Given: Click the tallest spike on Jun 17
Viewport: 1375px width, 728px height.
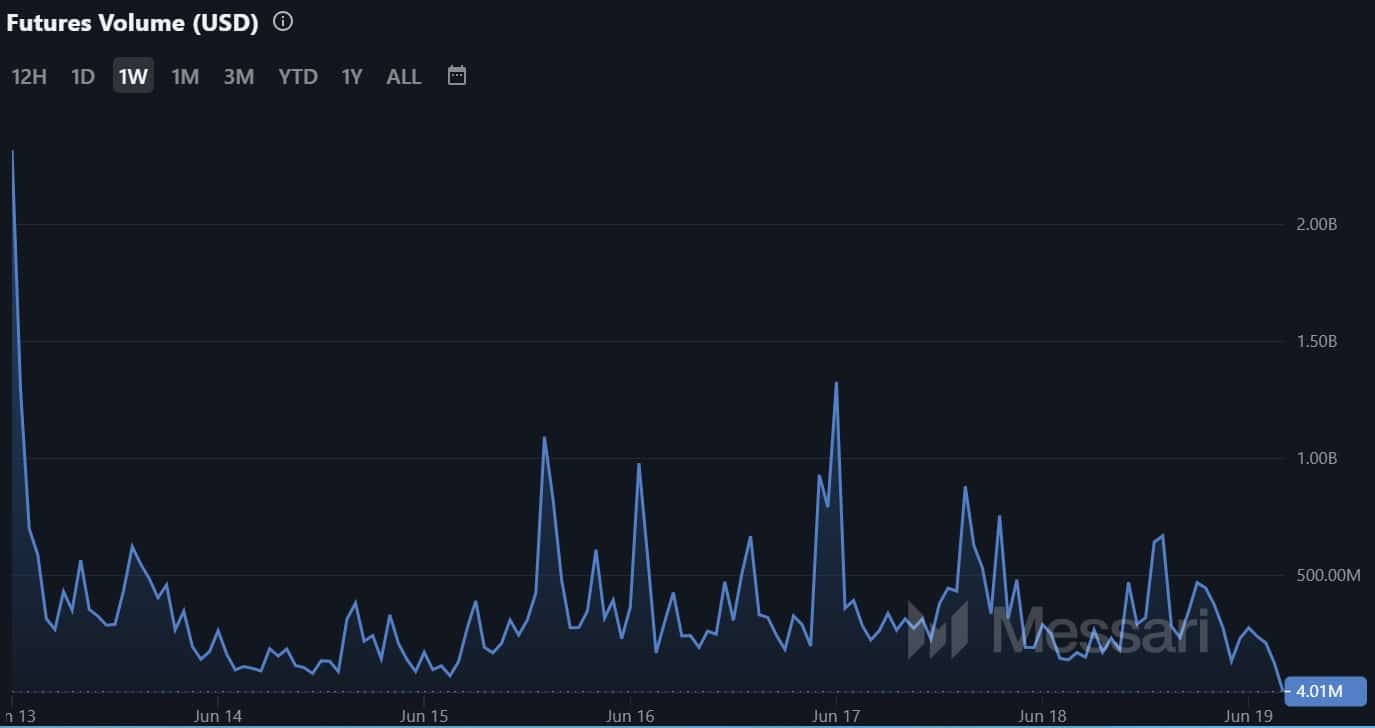Looking at the screenshot, I should 836,383.
